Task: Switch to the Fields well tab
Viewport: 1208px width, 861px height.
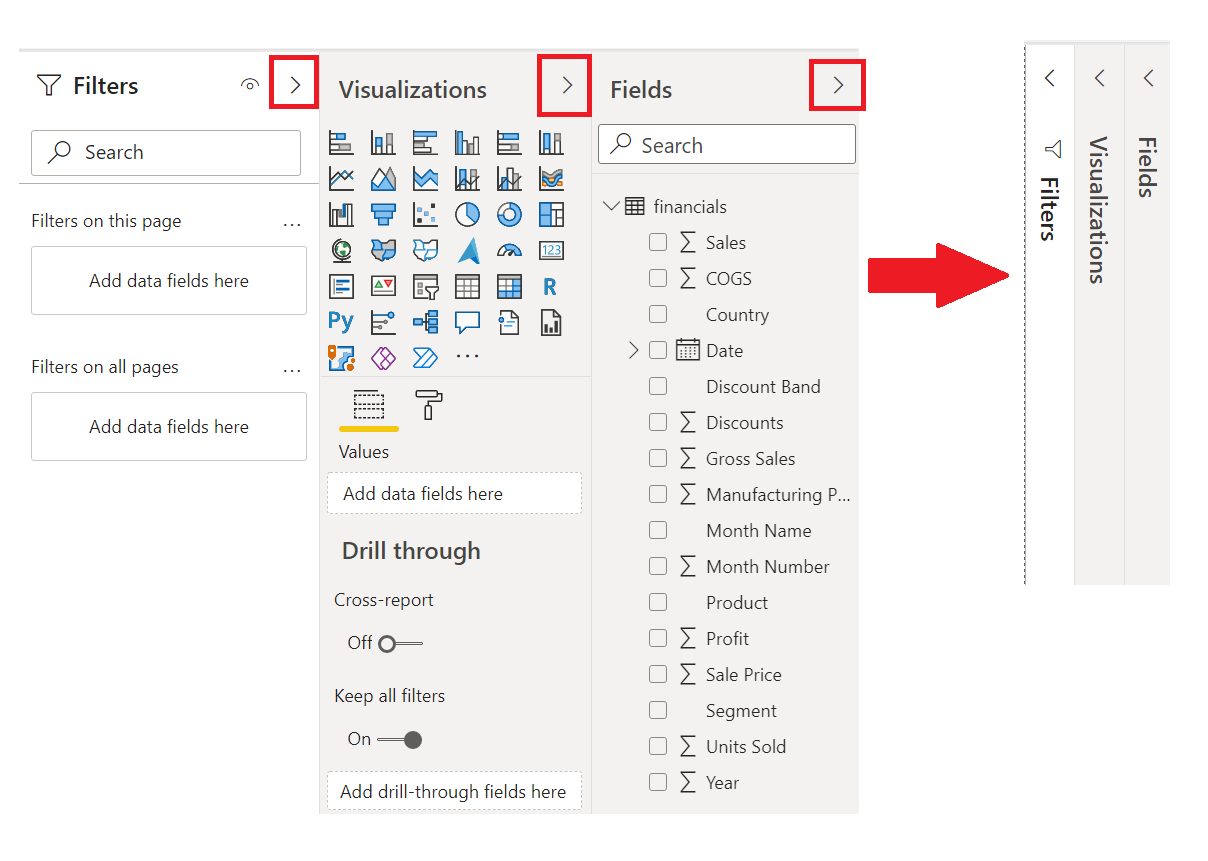Action: (x=369, y=407)
